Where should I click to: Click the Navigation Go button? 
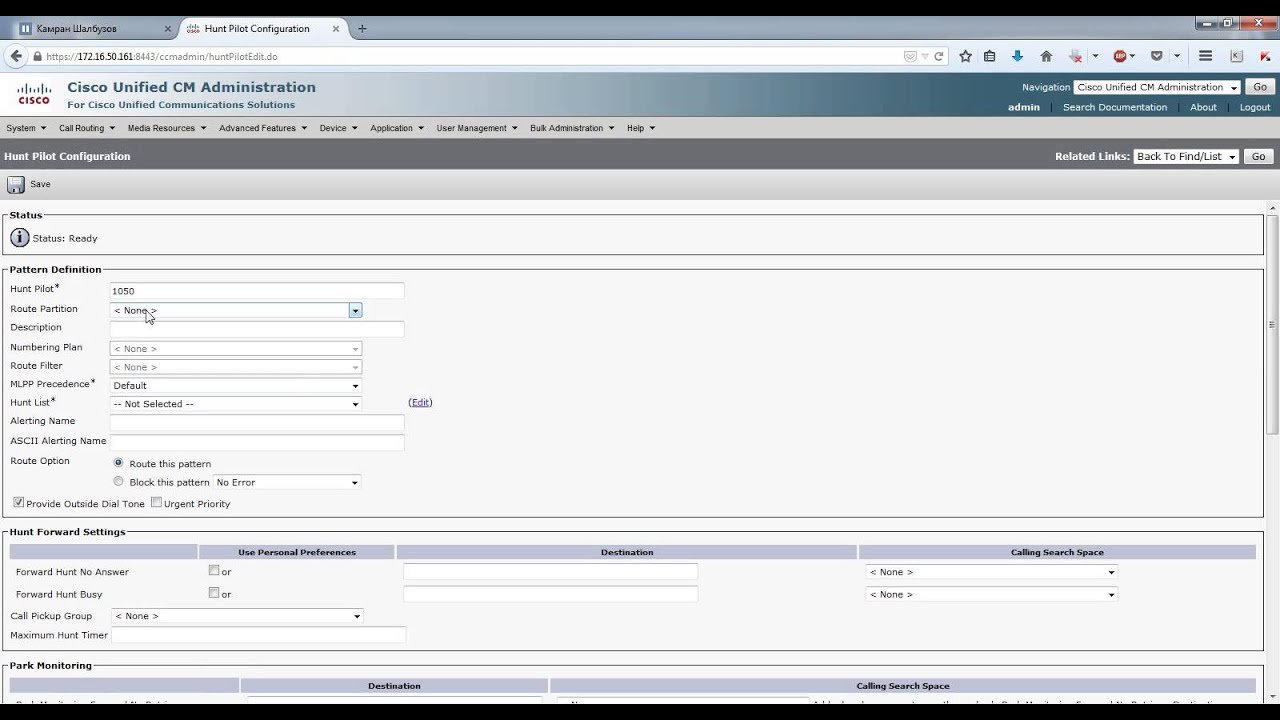1260,87
